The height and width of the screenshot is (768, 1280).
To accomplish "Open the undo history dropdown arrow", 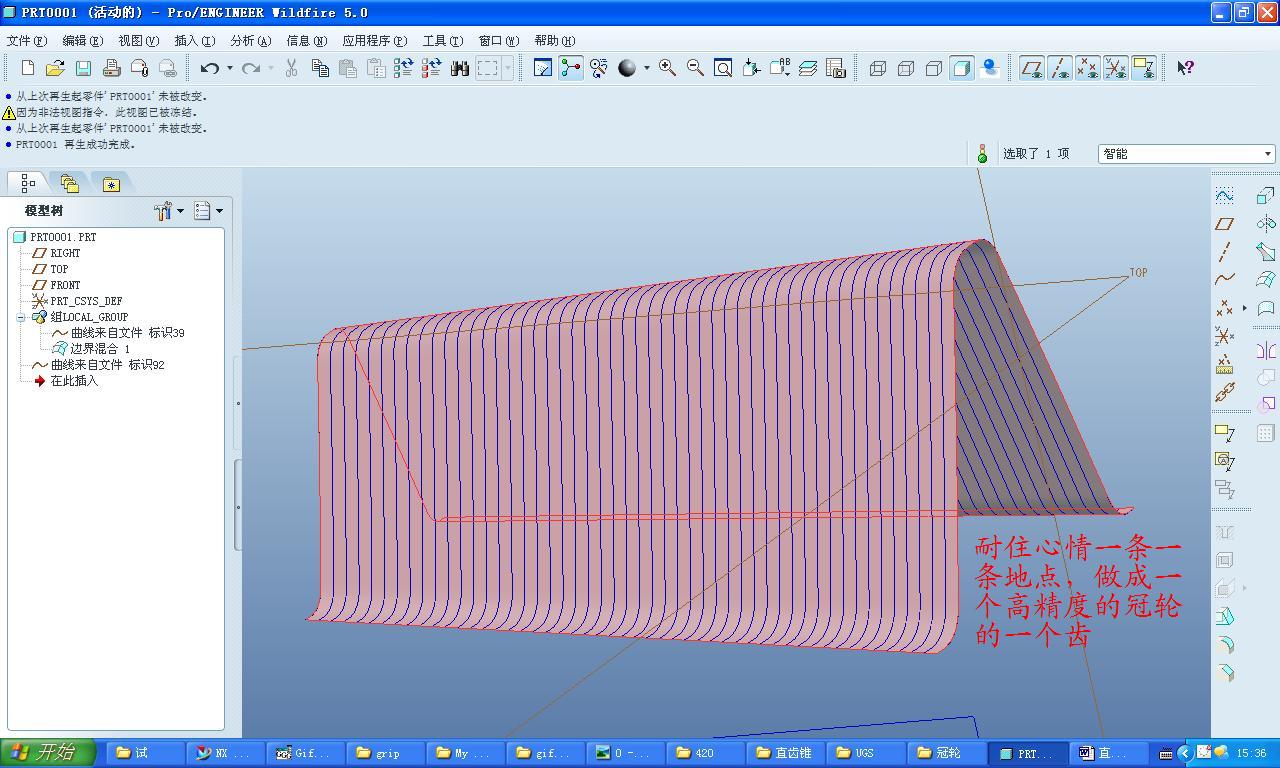I will [x=229, y=68].
